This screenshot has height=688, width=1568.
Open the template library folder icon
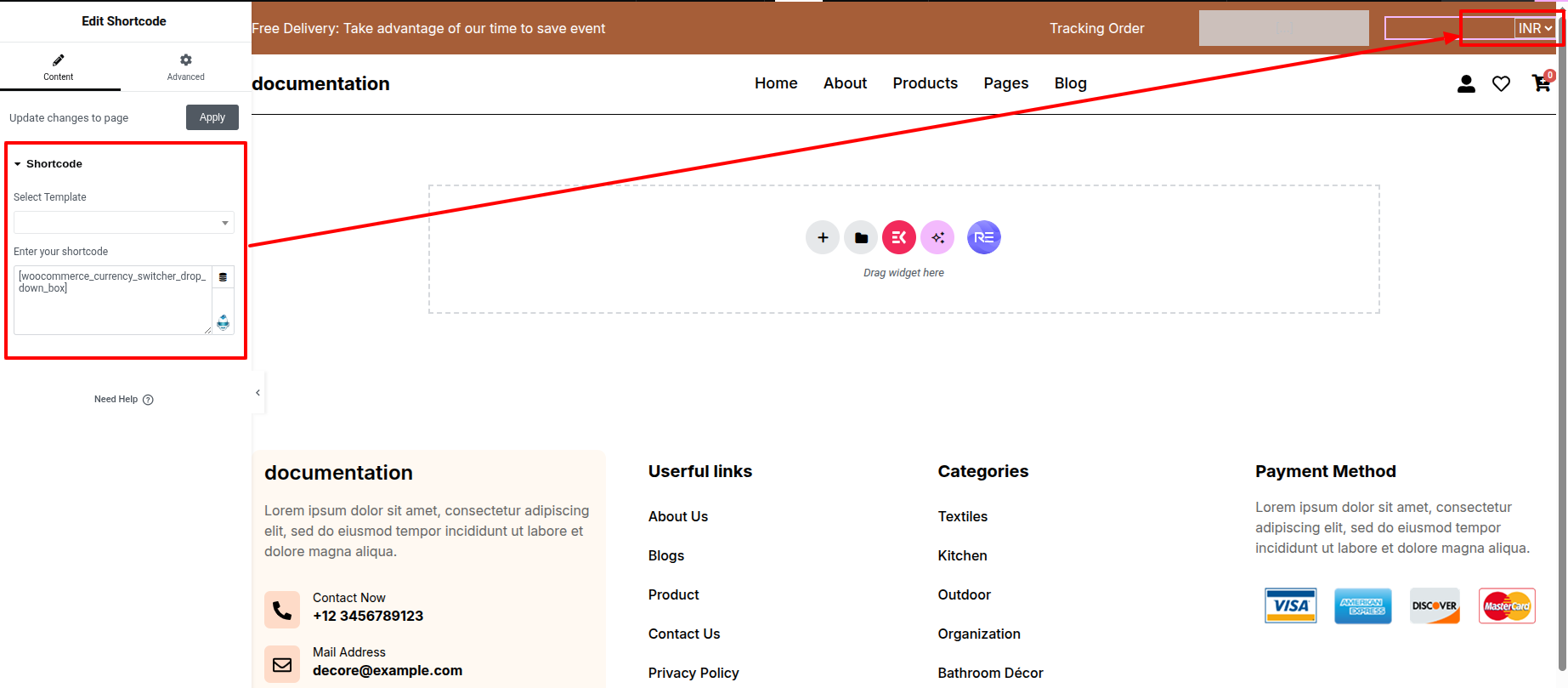point(861,237)
